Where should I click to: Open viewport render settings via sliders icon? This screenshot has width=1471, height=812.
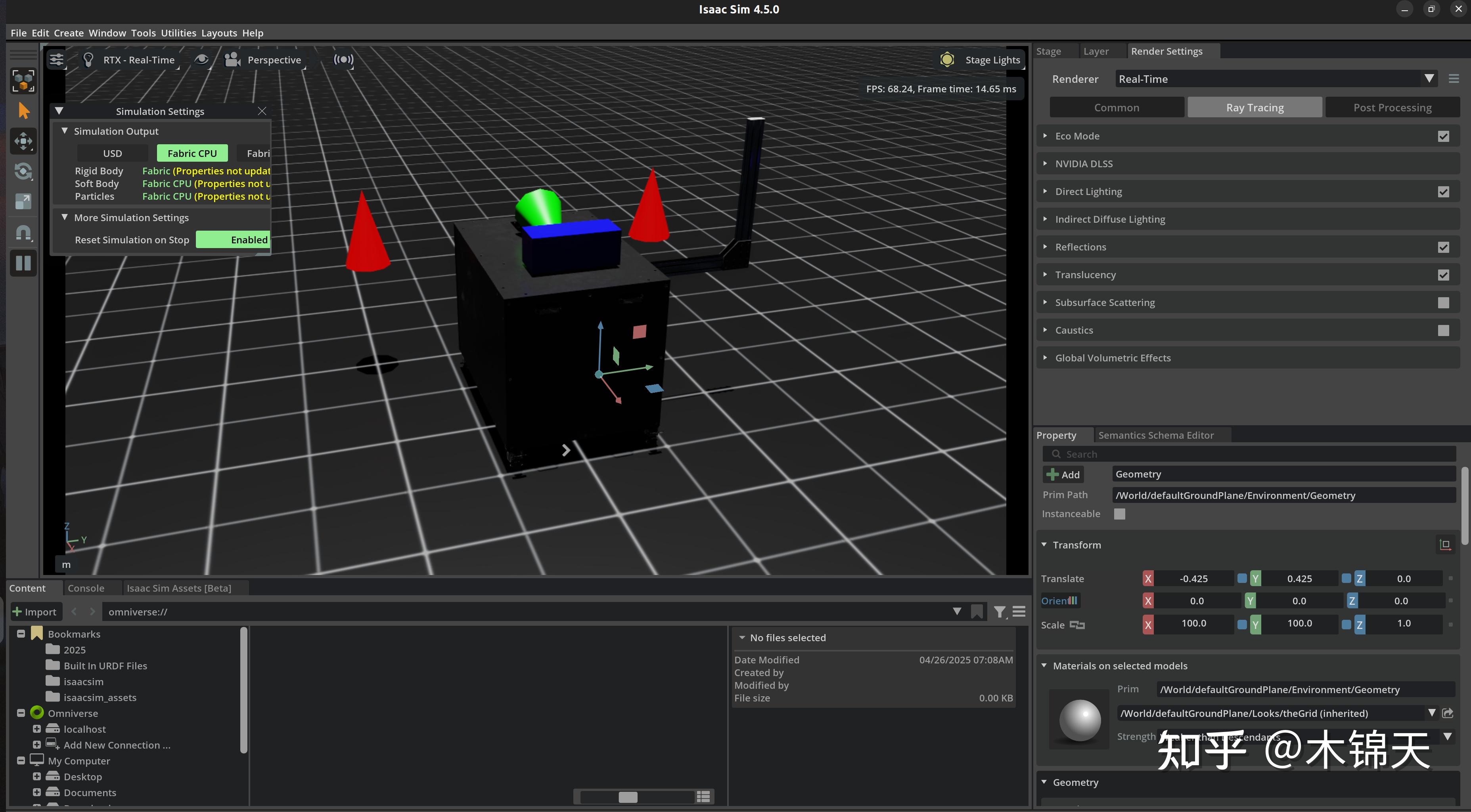pyautogui.click(x=56, y=59)
